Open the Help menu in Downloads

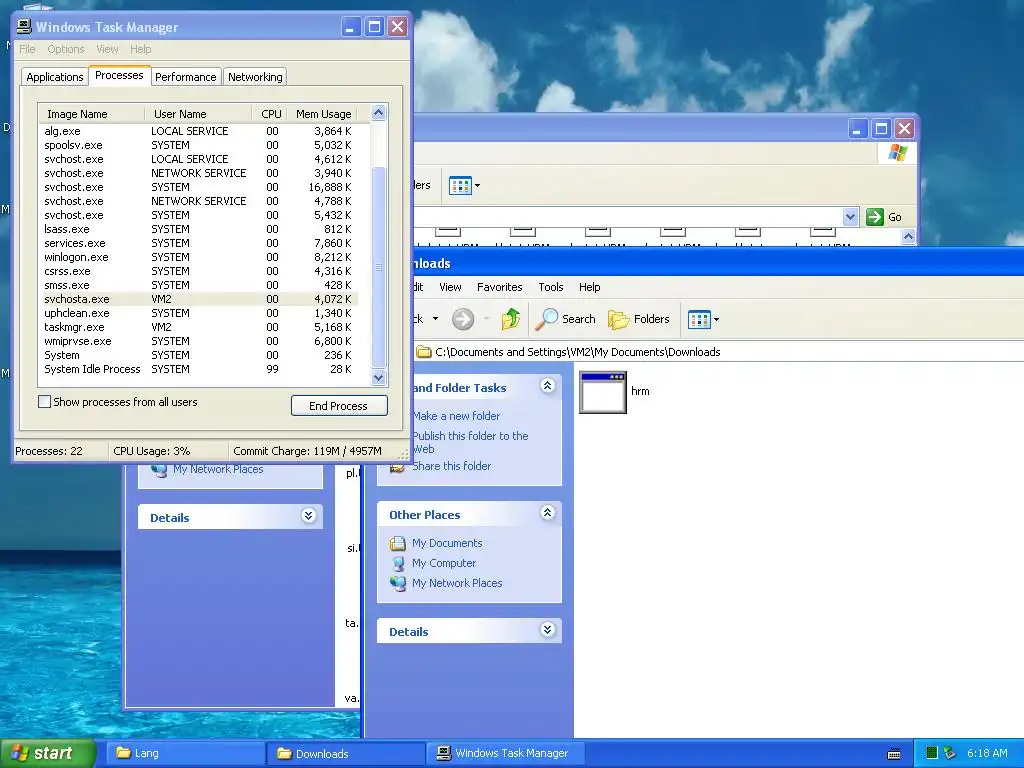(589, 287)
